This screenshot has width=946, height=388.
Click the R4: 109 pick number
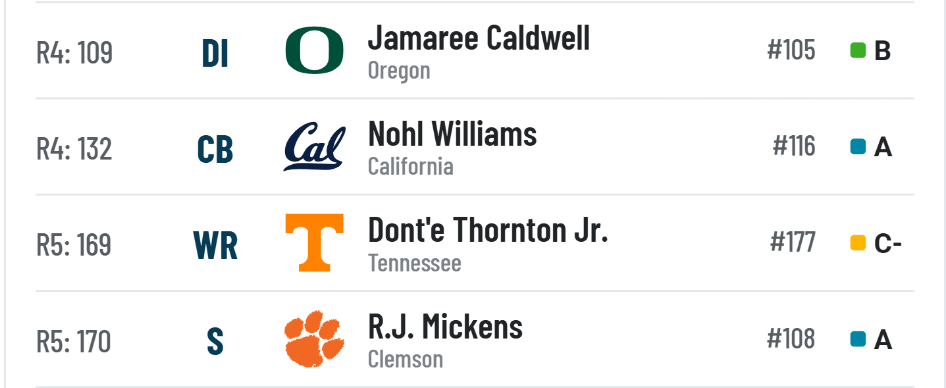74,52
